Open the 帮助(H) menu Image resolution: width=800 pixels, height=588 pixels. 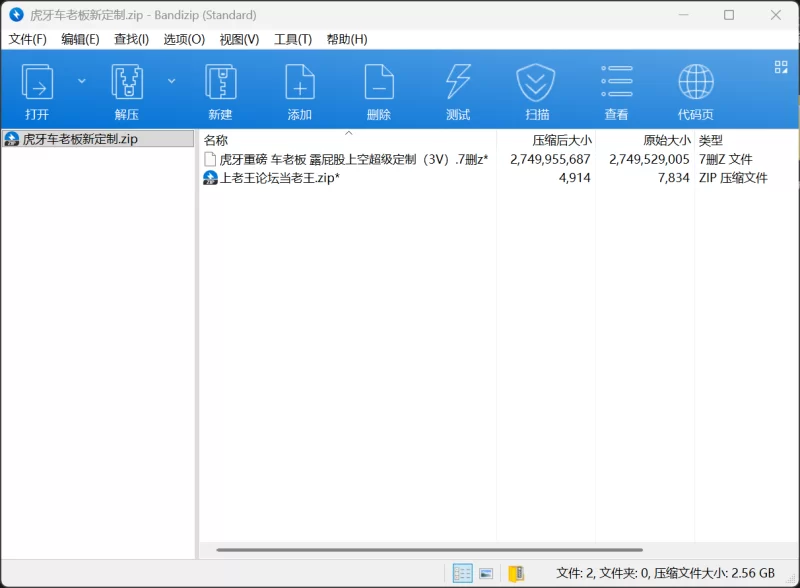(x=347, y=39)
